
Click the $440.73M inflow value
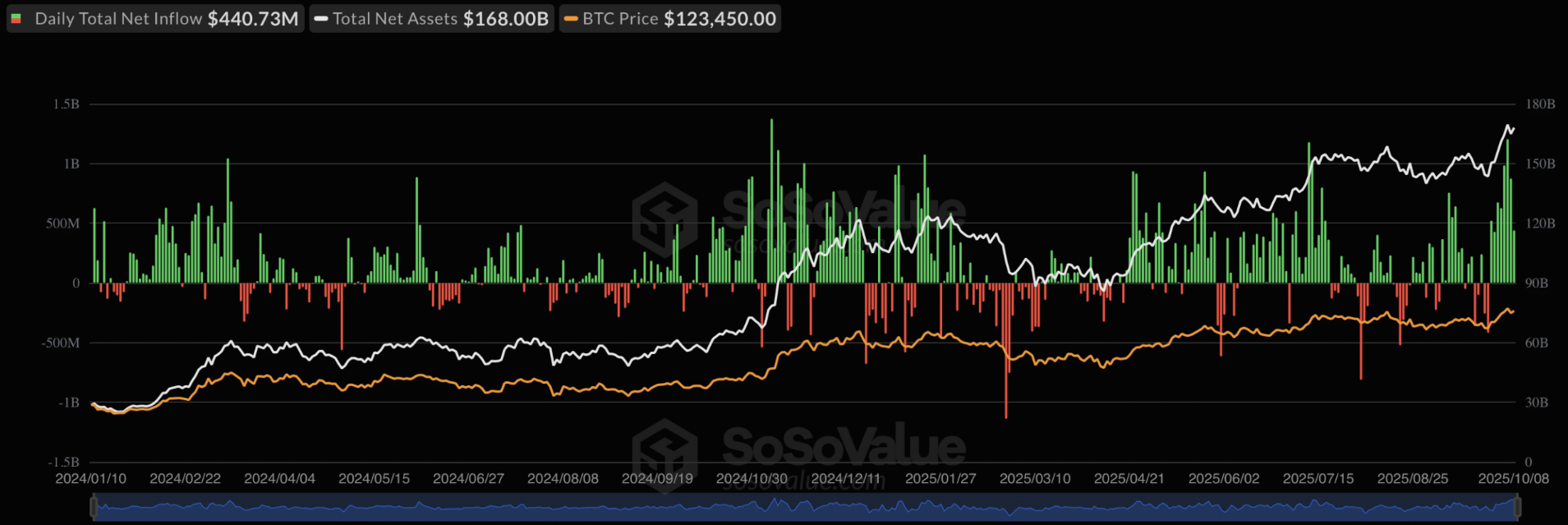point(253,19)
